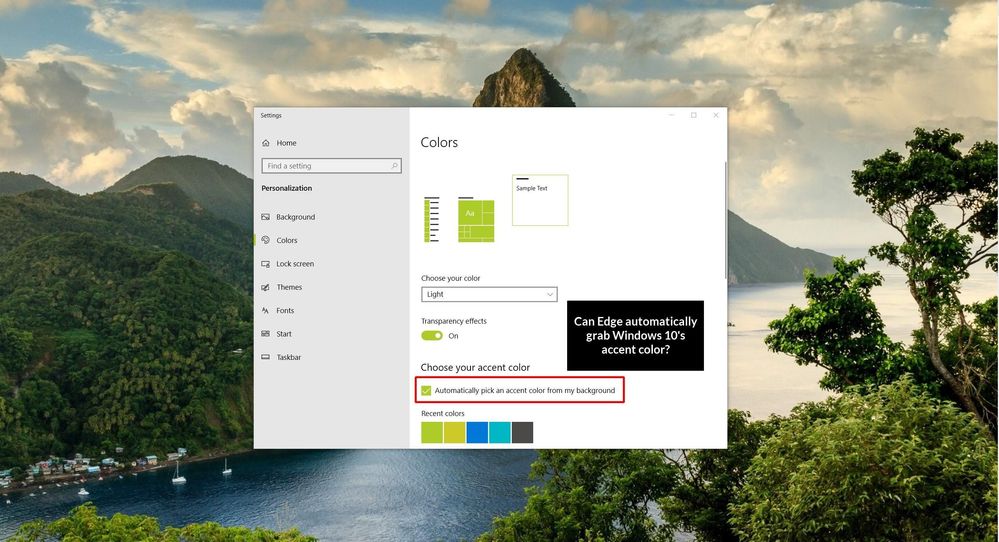The height and width of the screenshot is (542, 999).
Task: Open the Themes page
Action: point(289,287)
